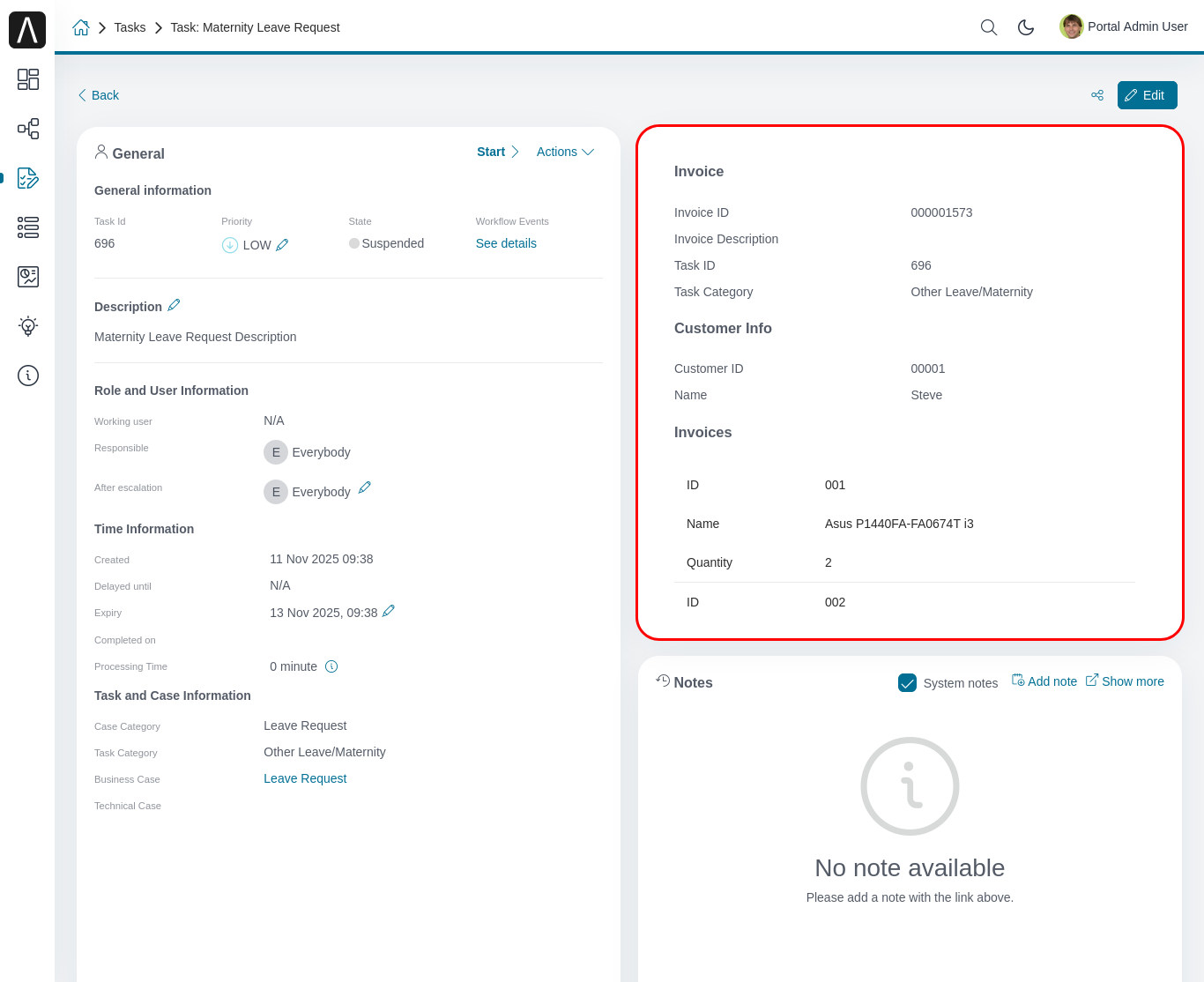Open the Tasks breadcrumb item
This screenshot has width=1204, height=982.
(x=130, y=27)
